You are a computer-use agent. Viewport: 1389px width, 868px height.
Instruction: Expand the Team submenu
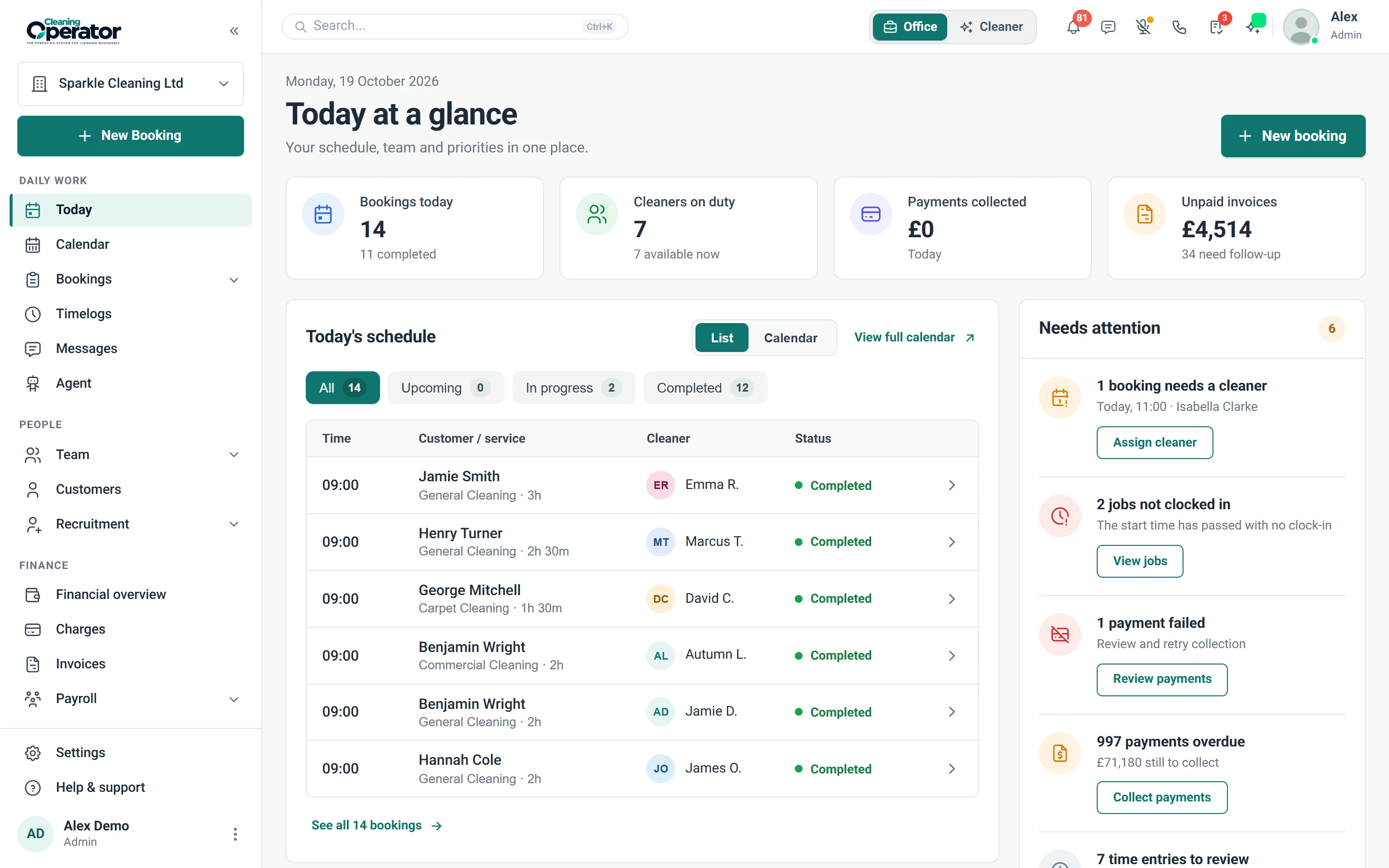pos(233,455)
